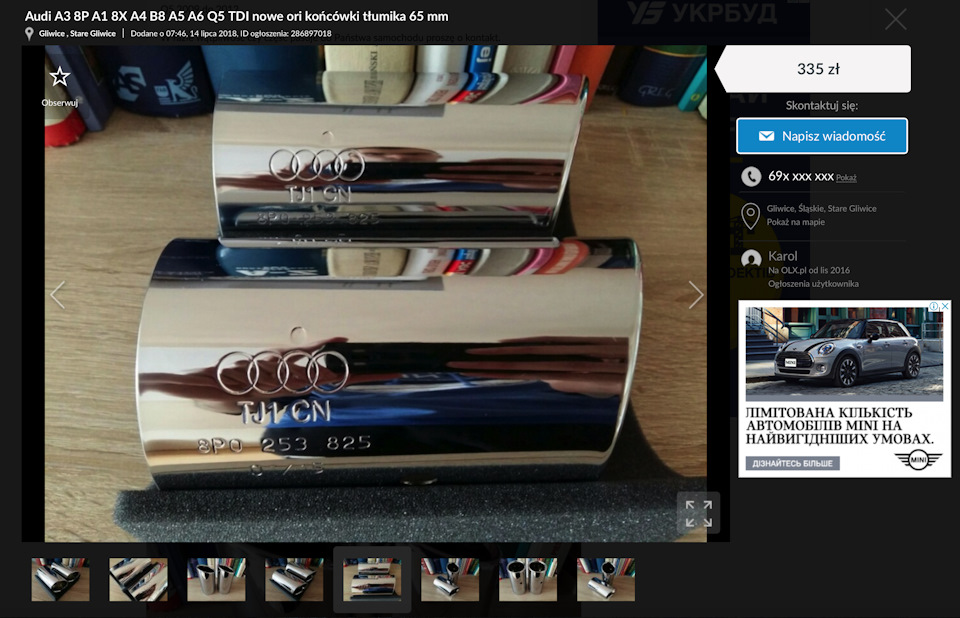The width and height of the screenshot is (960, 618).
Task: Show previous photo with left arrow
Action: [58, 295]
